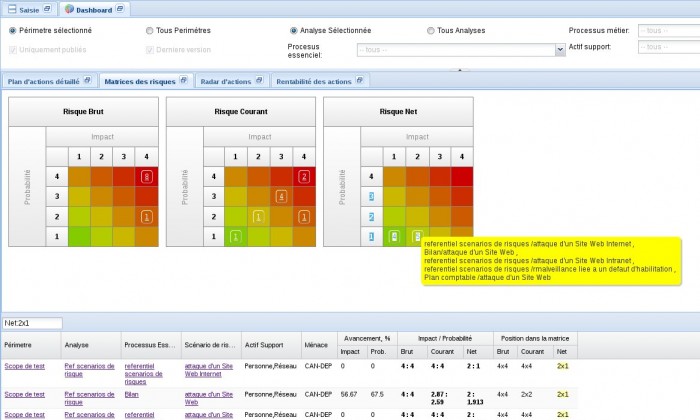Click the Risque Courant panel header

[241, 112]
